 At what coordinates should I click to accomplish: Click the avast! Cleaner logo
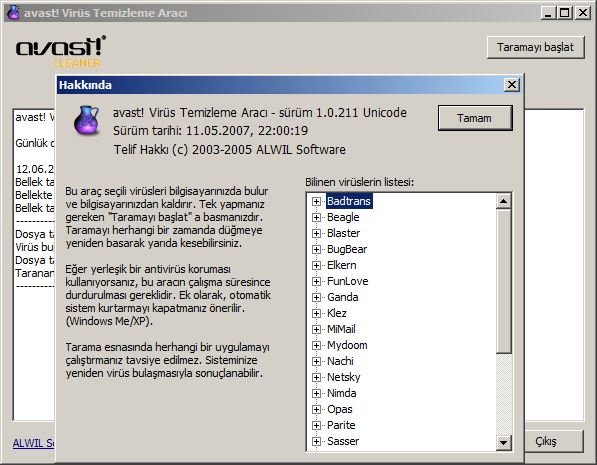click(61, 51)
